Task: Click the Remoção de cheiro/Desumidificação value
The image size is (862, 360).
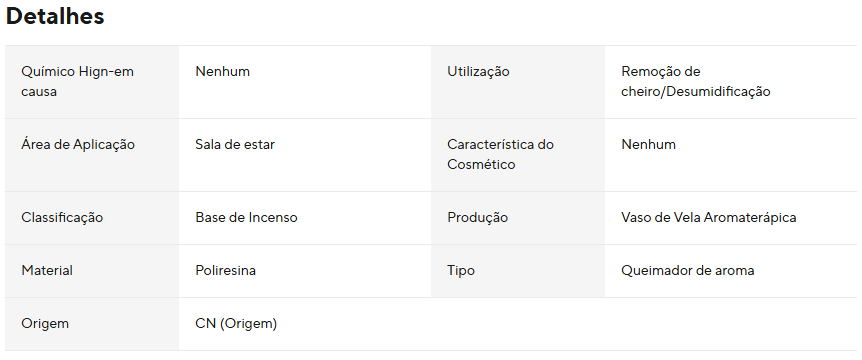Action: 696,81
